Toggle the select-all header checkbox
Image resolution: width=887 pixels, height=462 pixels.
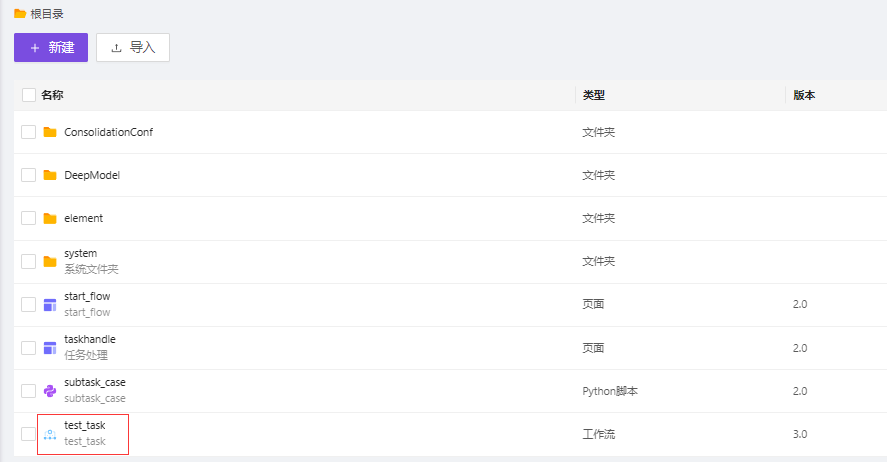[x=29, y=95]
